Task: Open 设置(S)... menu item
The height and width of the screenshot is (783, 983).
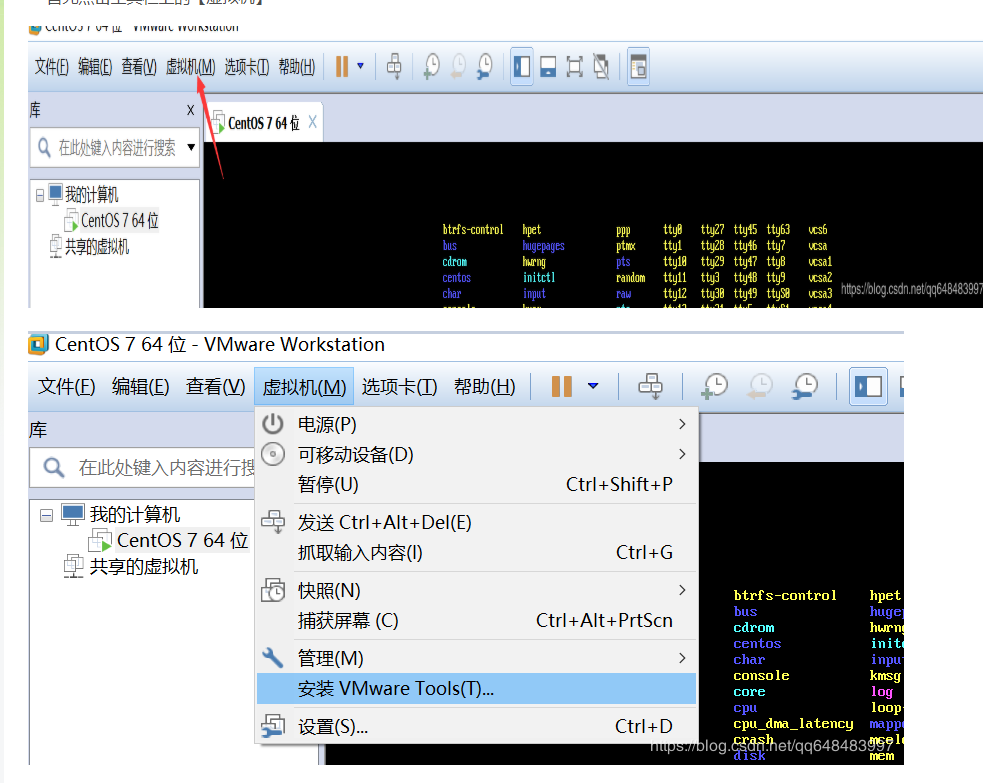Action: (476, 727)
